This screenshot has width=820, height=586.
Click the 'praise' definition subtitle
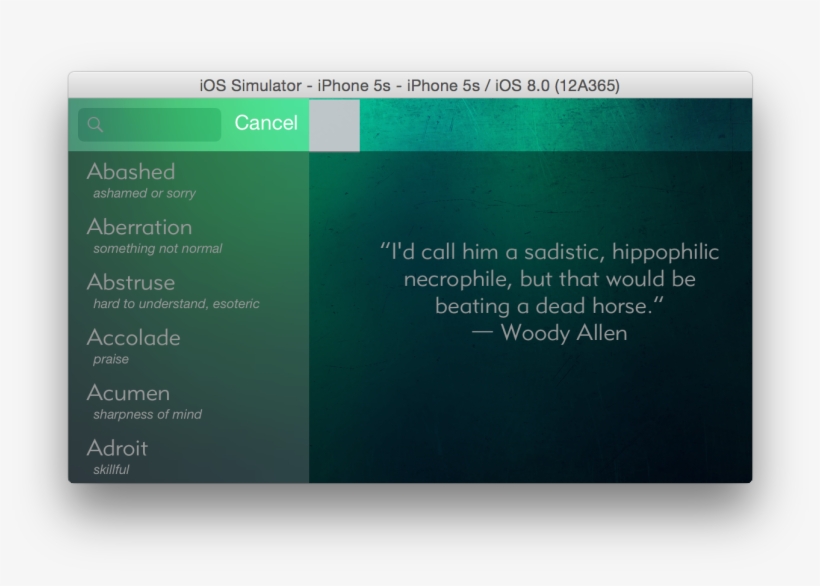(111, 359)
